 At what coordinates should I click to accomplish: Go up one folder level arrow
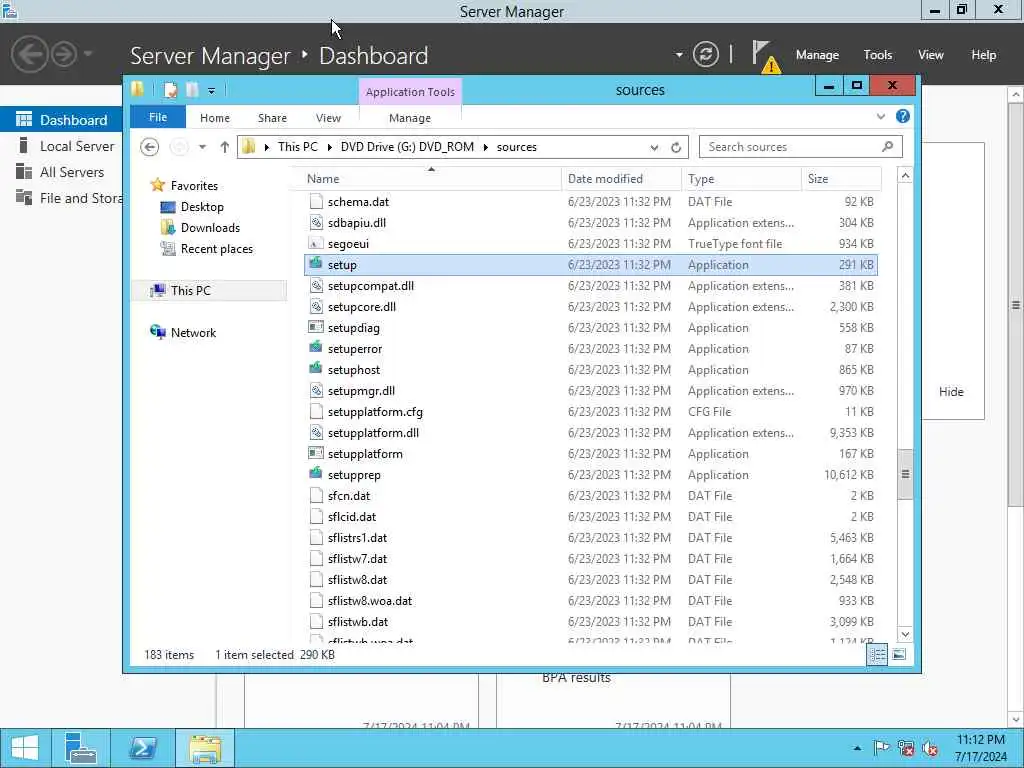click(x=225, y=147)
